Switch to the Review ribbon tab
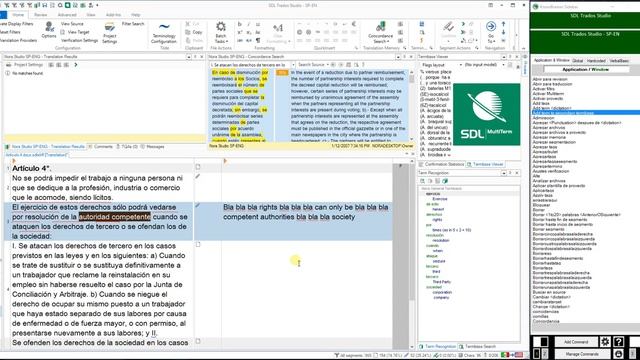This screenshot has width=640, height=360. pyautogui.click(x=40, y=15)
